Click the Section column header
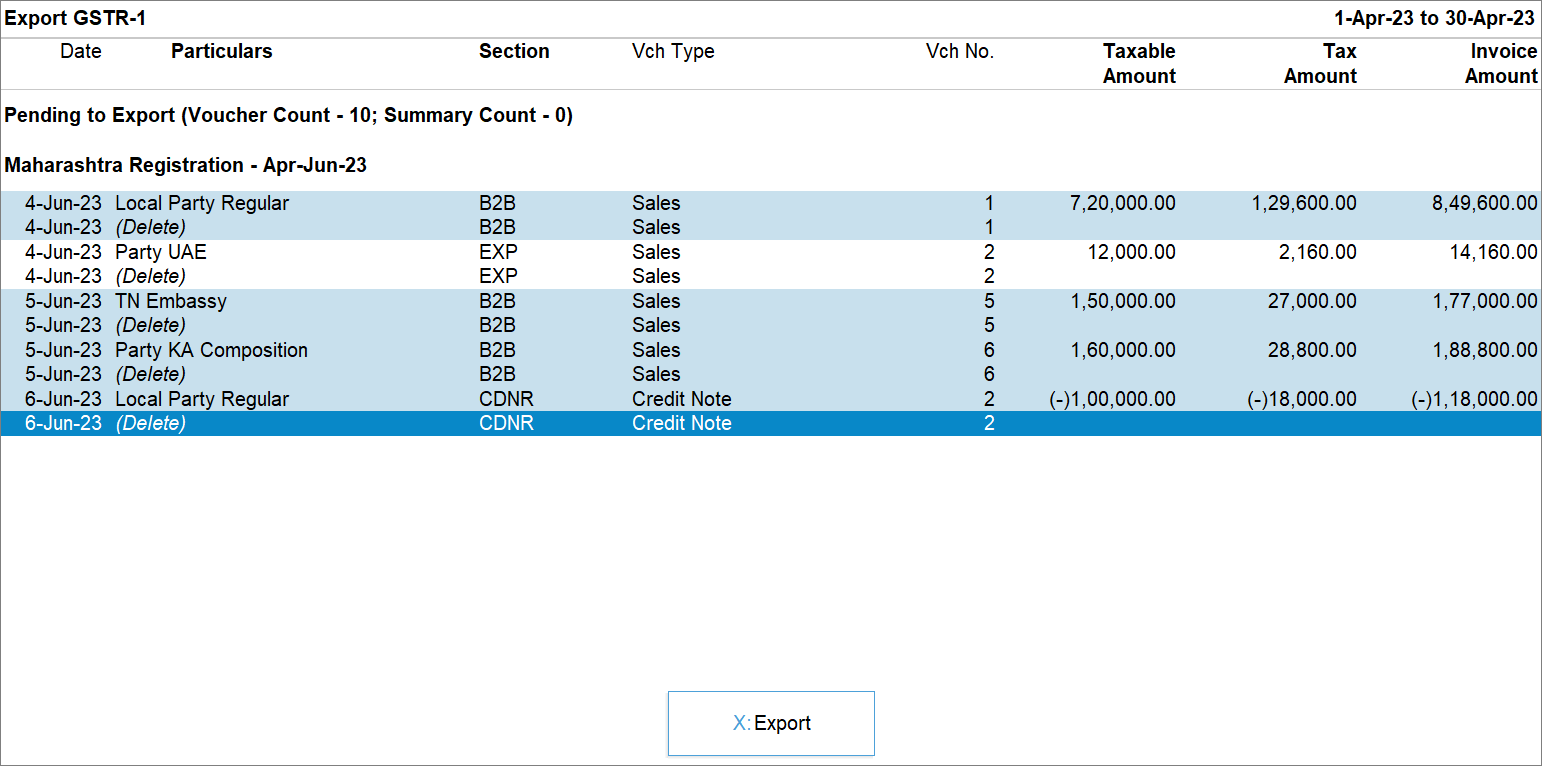Image resolution: width=1542 pixels, height=766 pixels. (514, 51)
